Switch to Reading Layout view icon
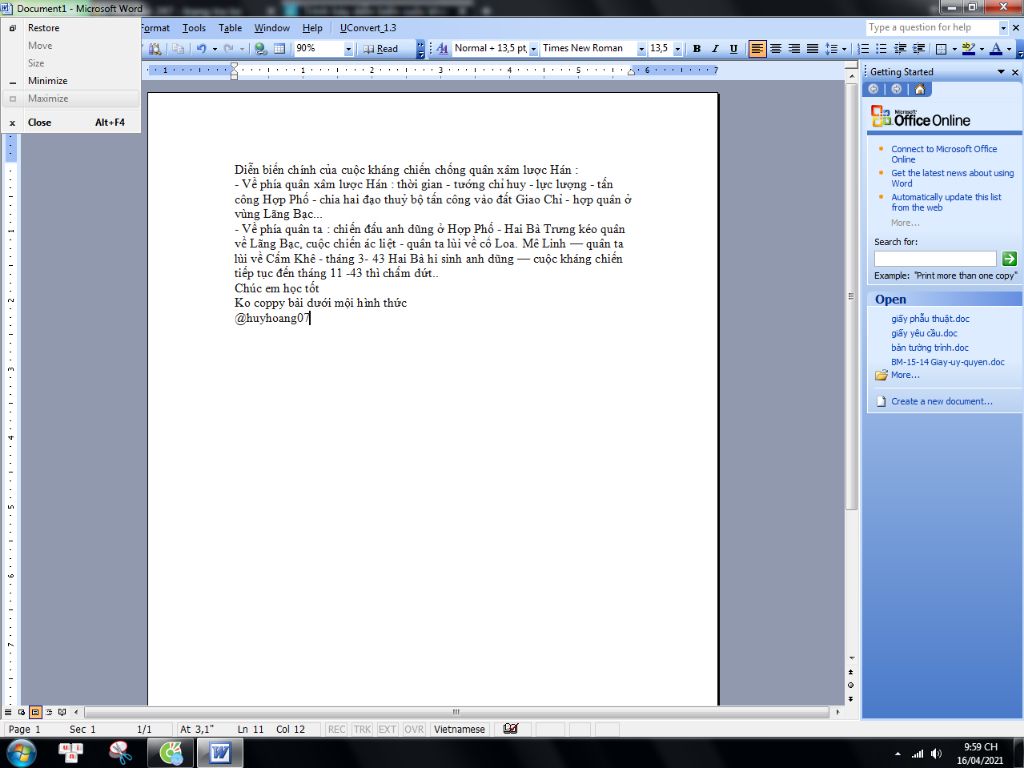Viewport: 1024px width, 768px height. pyautogui.click(x=62, y=712)
